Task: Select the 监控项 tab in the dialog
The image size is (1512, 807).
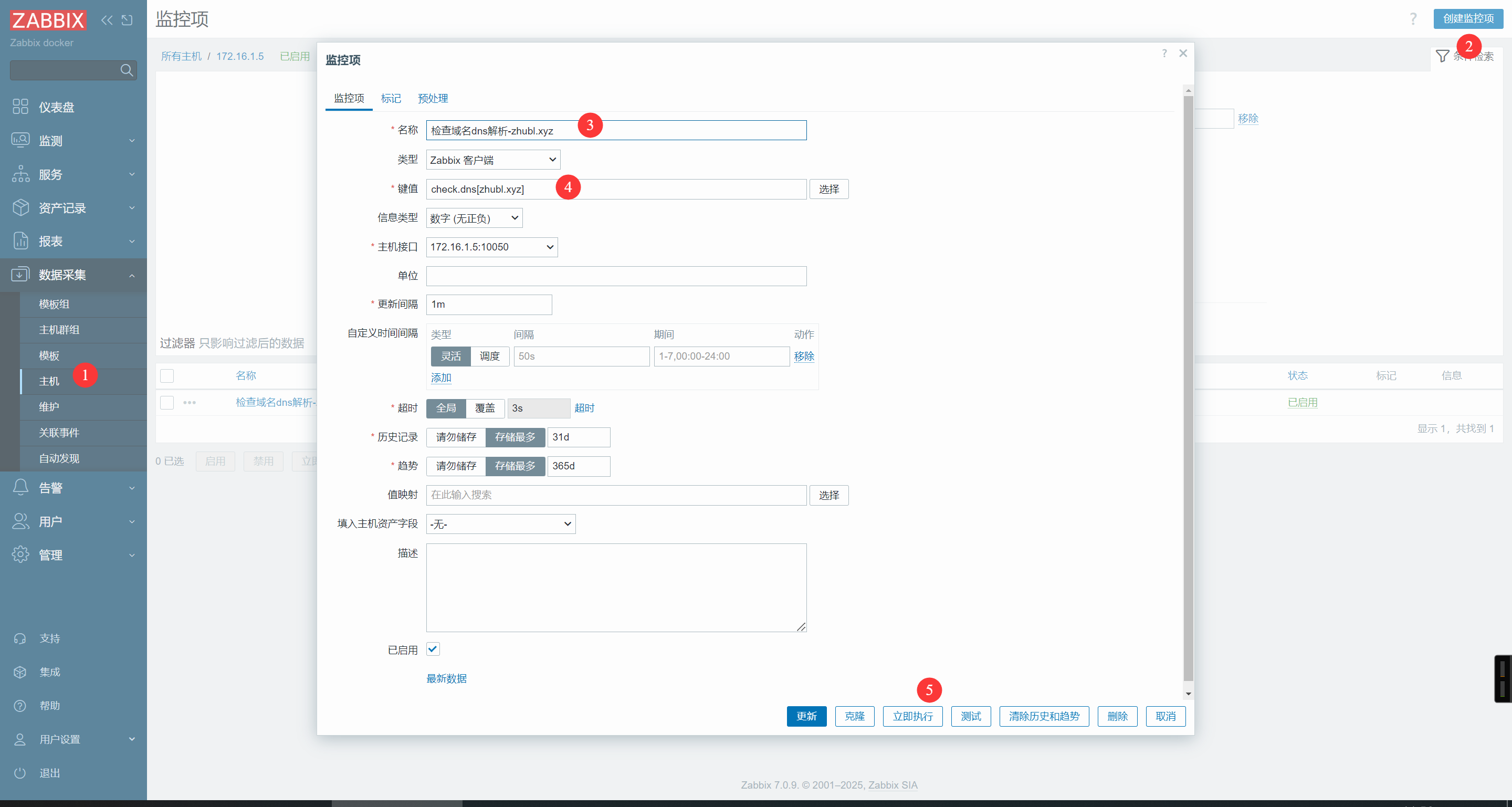Action: [x=349, y=99]
